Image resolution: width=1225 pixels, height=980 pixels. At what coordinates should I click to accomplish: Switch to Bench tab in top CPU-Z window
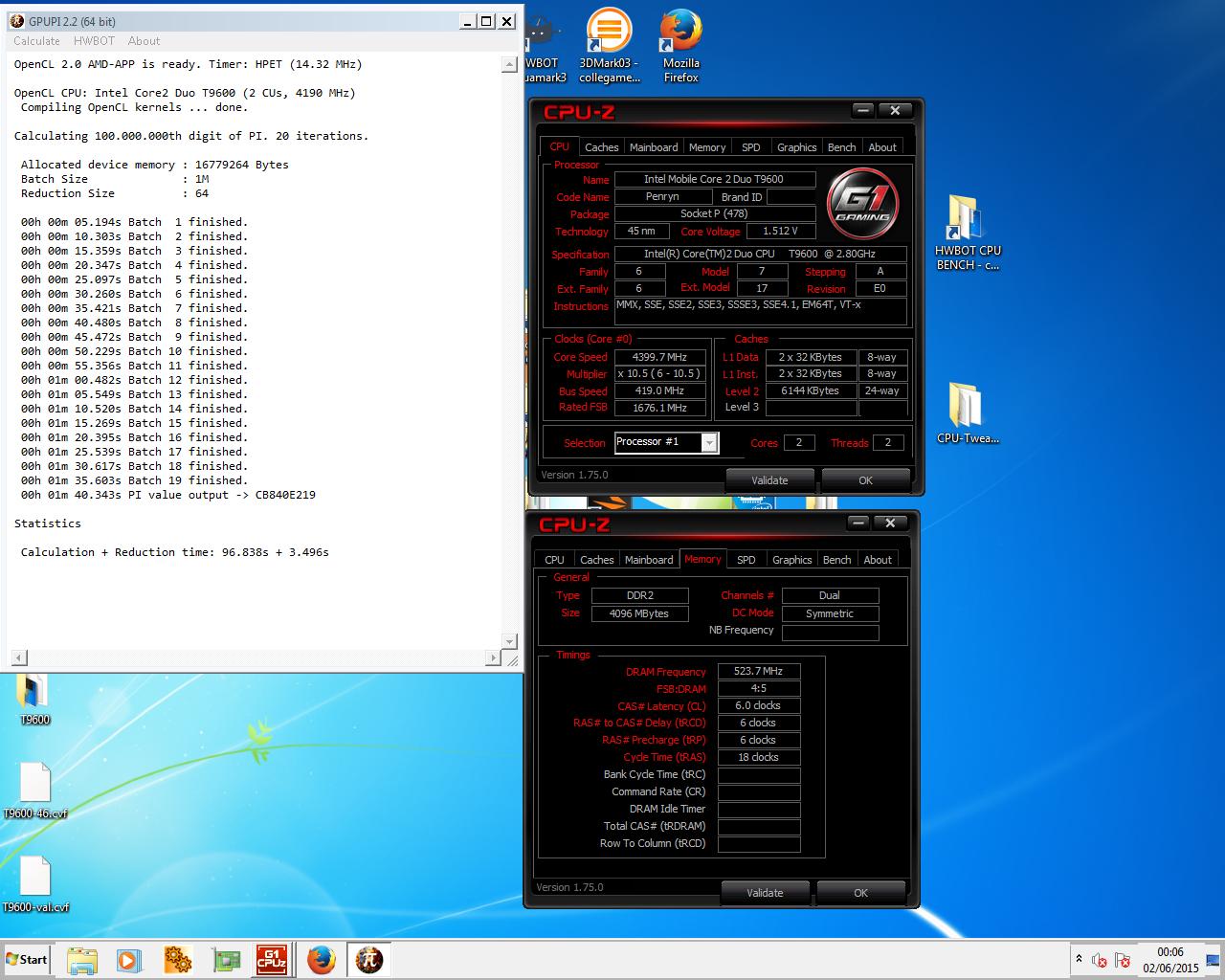coord(842,147)
